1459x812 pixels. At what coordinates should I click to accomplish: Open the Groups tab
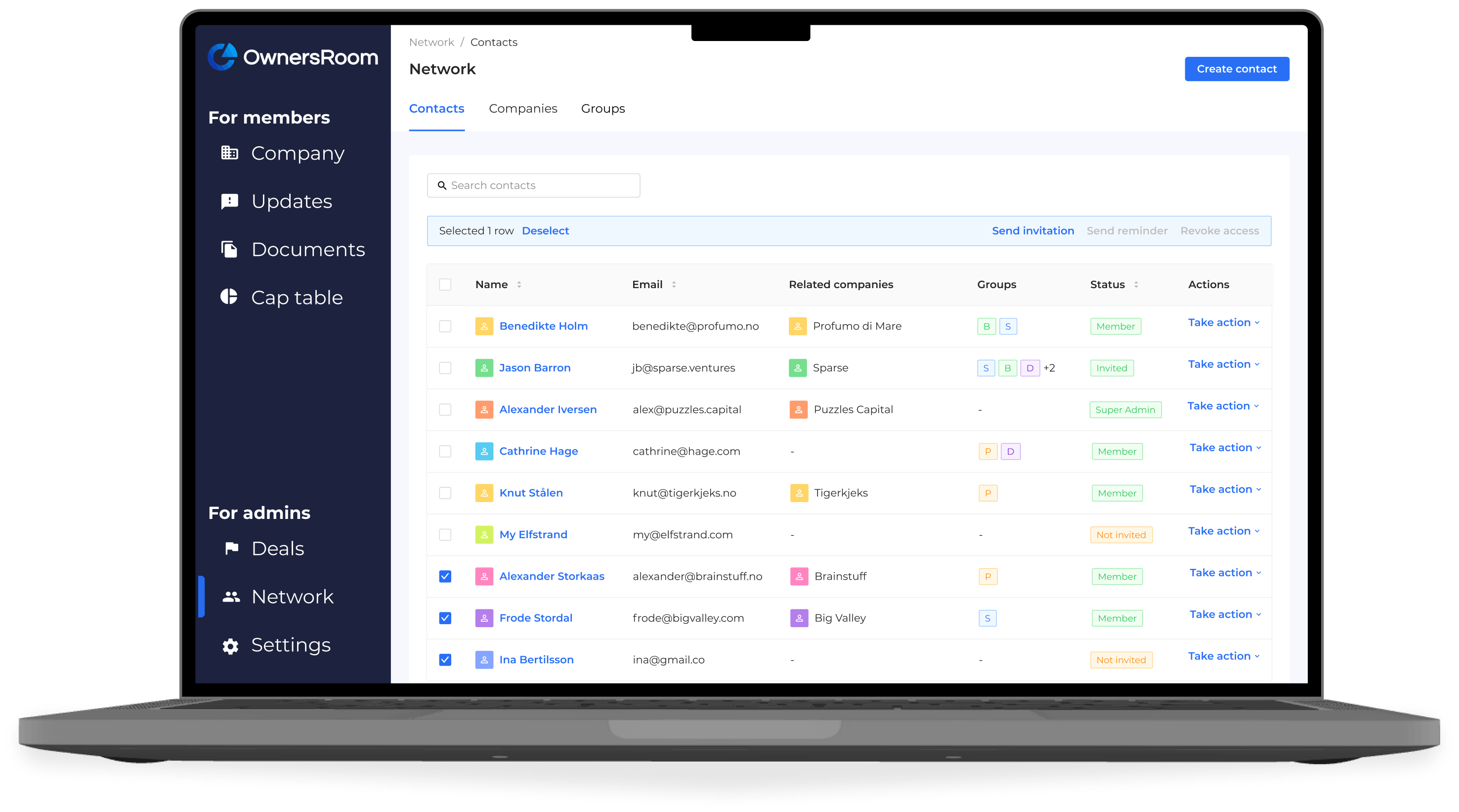(602, 109)
